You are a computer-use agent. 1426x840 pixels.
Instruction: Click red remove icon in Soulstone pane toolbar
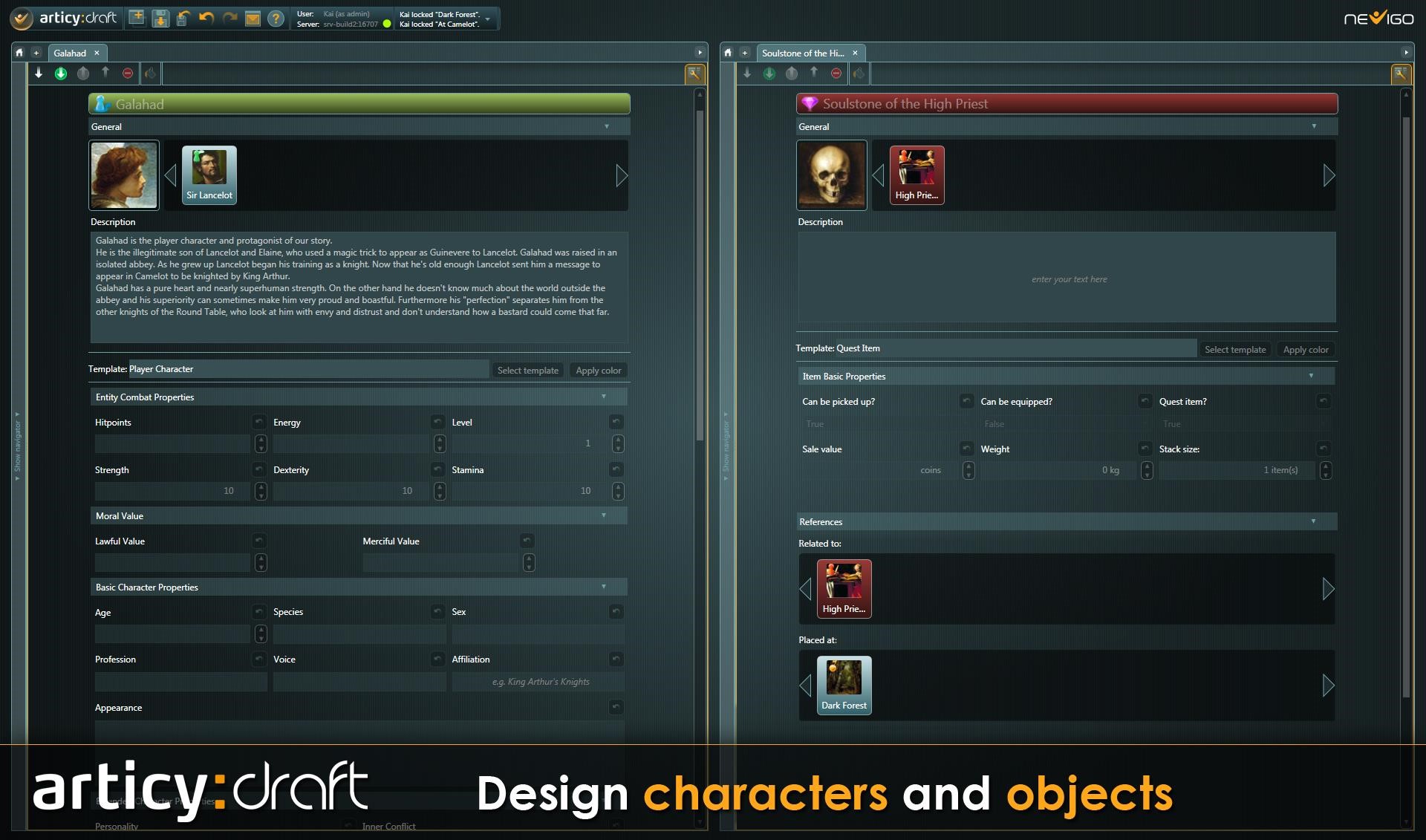(x=836, y=73)
